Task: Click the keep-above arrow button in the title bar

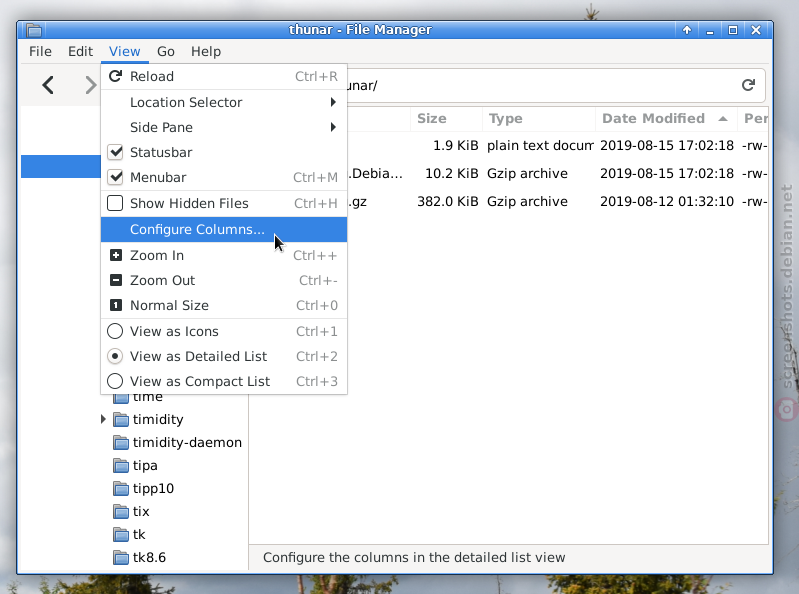Action: tap(687, 30)
